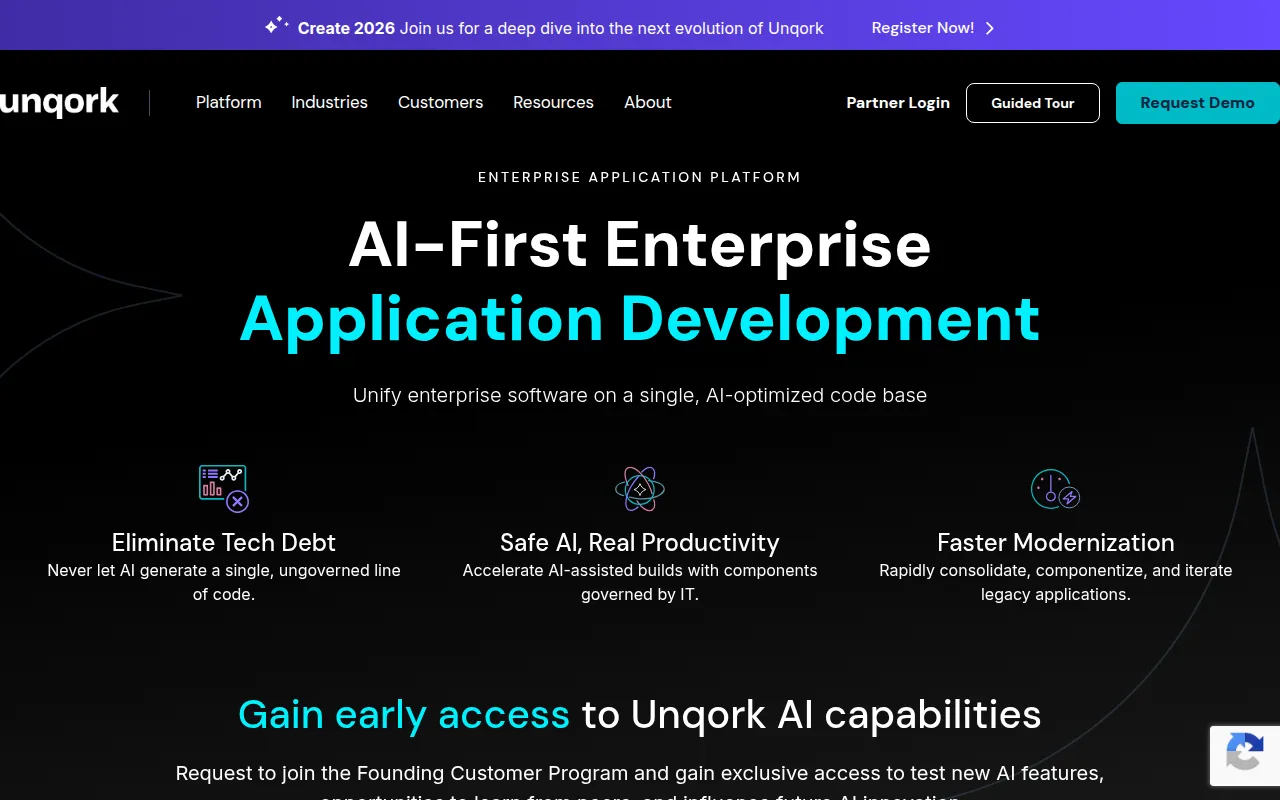Click the Founding Customer Program paragraph
The height and width of the screenshot is (800, 1280).
(x=640, y=782)
